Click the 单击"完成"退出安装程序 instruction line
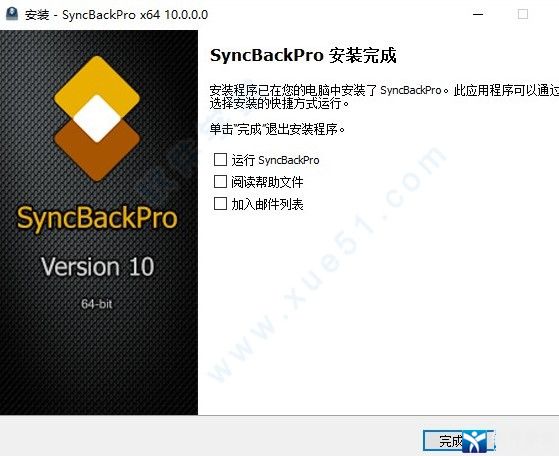This screenshot has height=456, width=559. click(277, 129)
